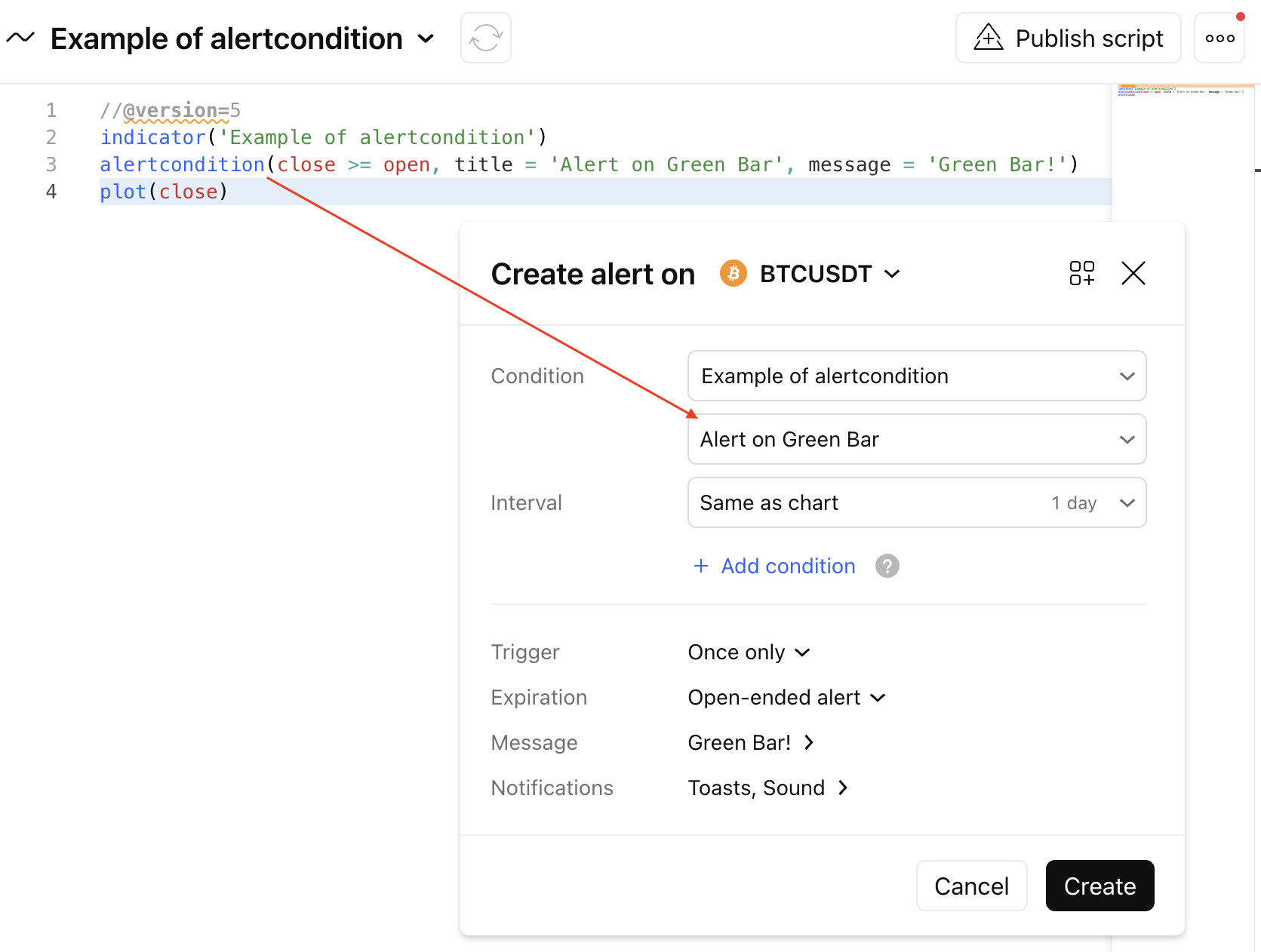This screenshot has width=1261, height=952.
Task: Click Add condition link
Action: click(774, 566)
